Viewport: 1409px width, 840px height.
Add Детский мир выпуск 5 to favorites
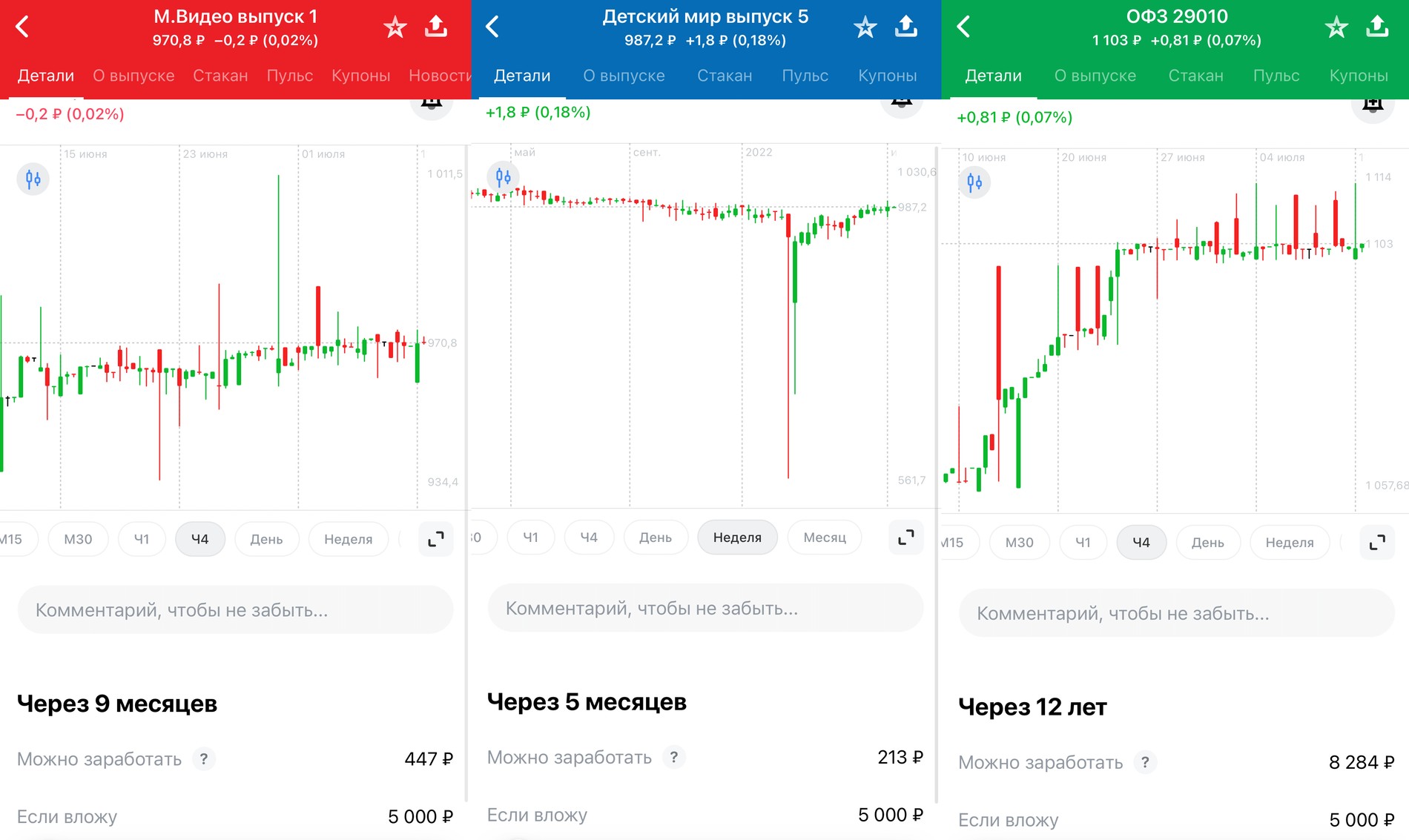click(x=865, y=27)
